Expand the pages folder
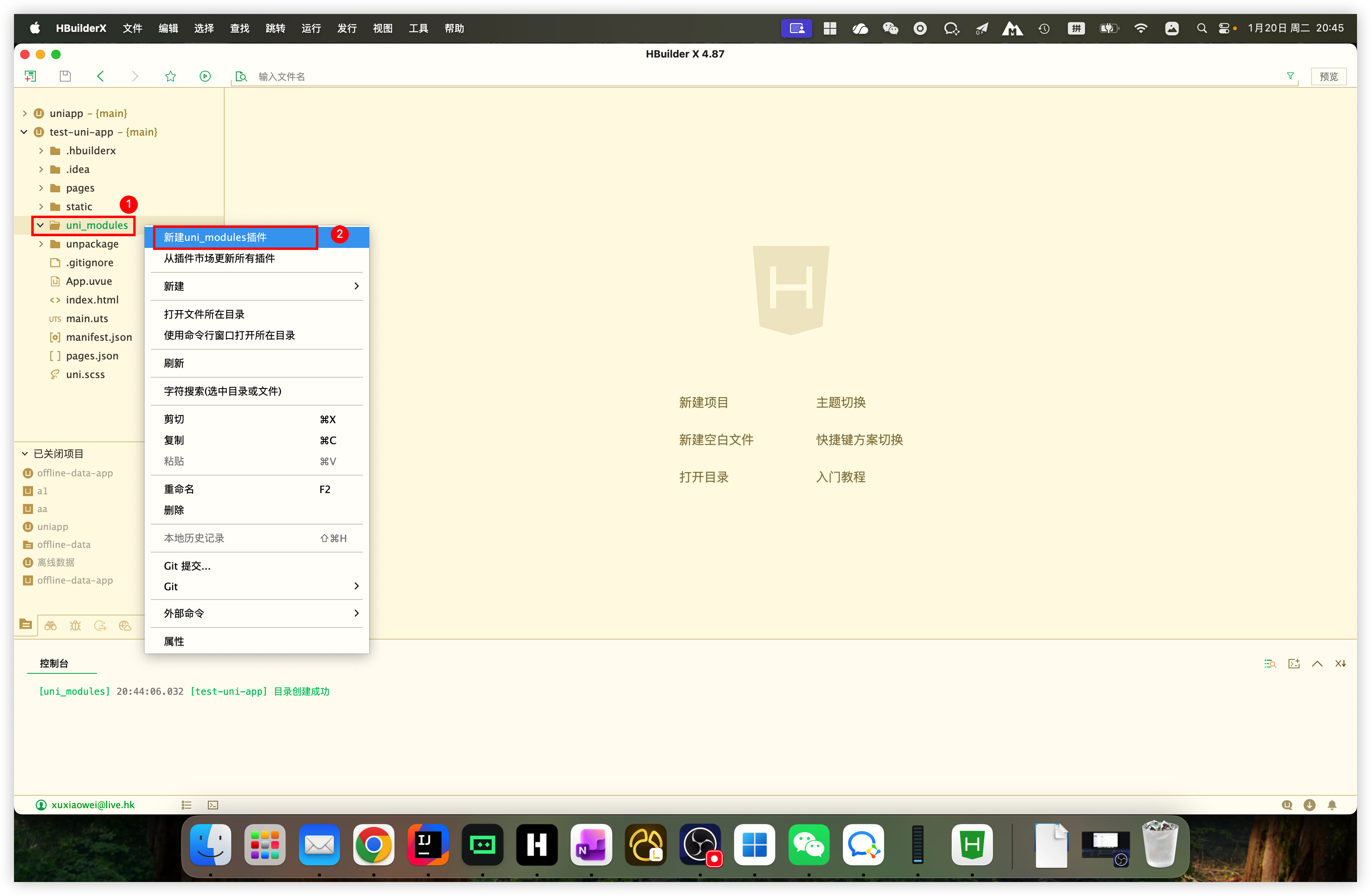Screen dimensions: 1371x896 pos(41,188)
